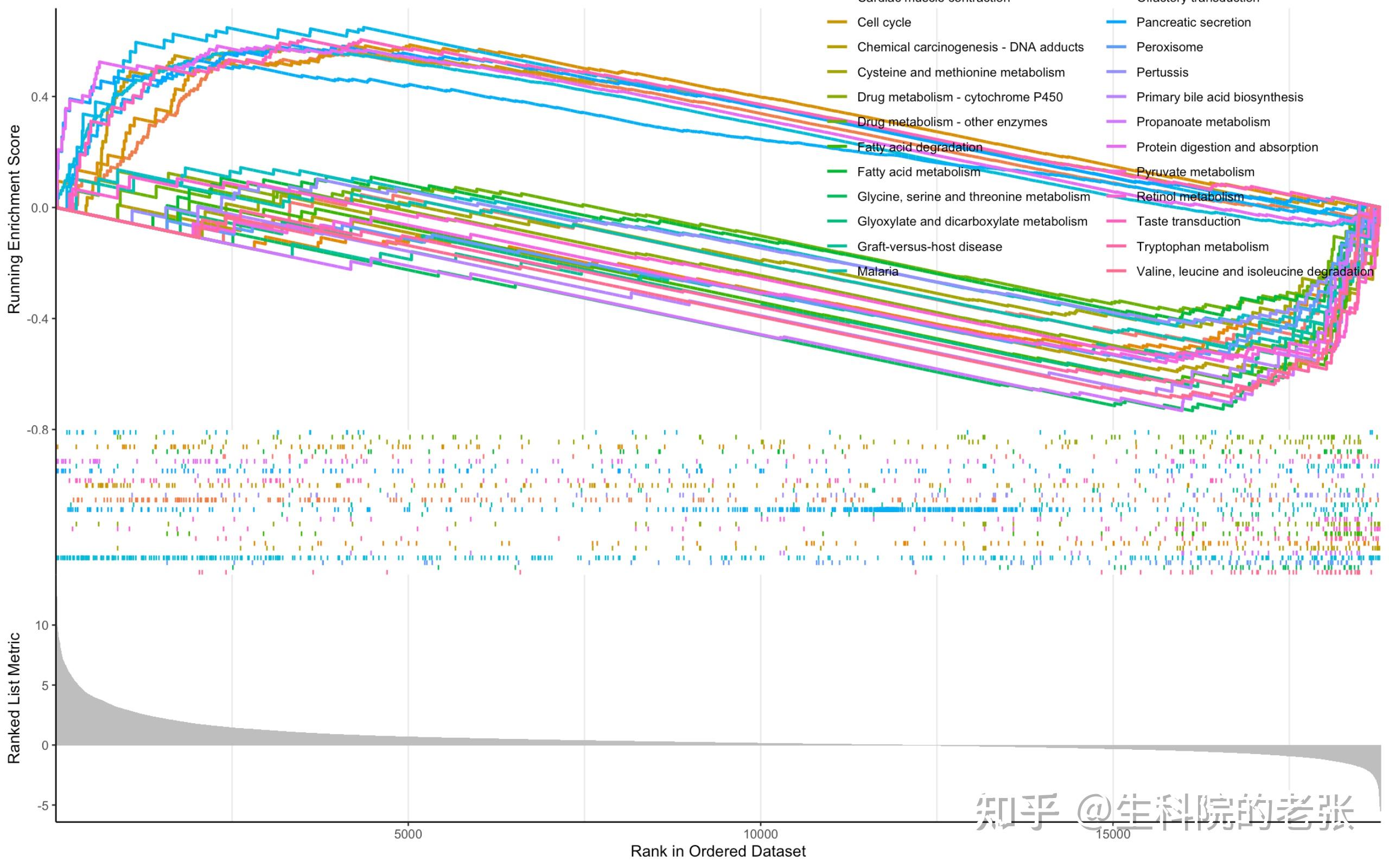Click the Propanoate metabolism legend entry
The image size is (1389, 868).
[1202, 122]
